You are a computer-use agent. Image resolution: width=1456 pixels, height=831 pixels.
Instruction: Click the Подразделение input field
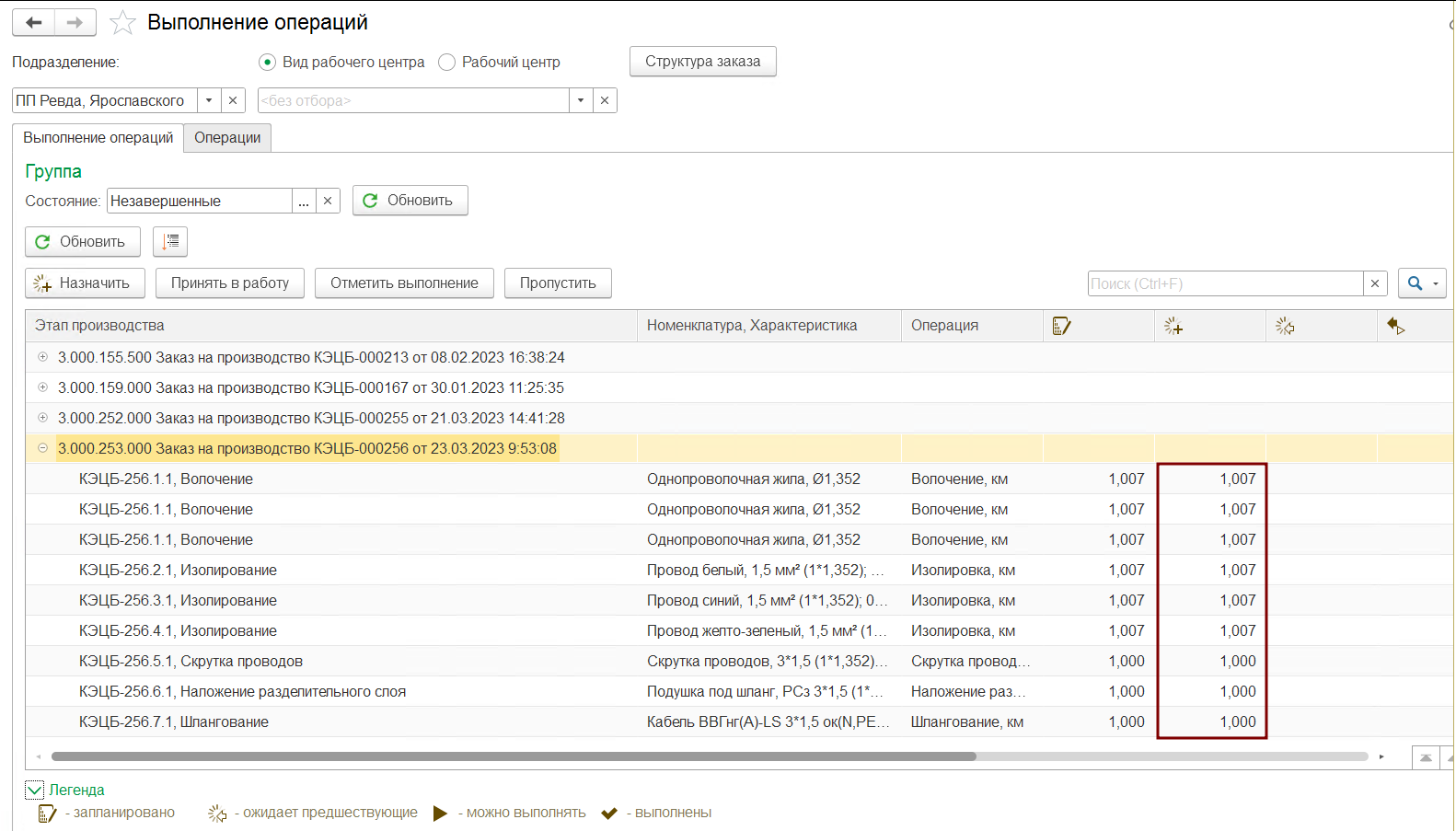[105, 100]
